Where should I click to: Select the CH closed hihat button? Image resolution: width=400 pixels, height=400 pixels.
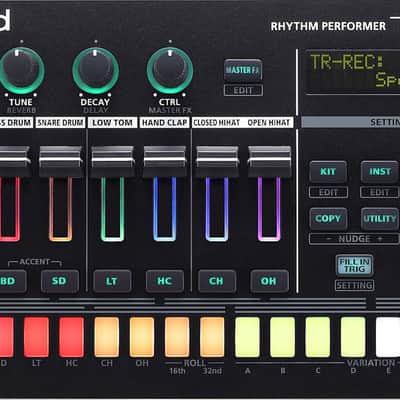[x=217, y=281]
